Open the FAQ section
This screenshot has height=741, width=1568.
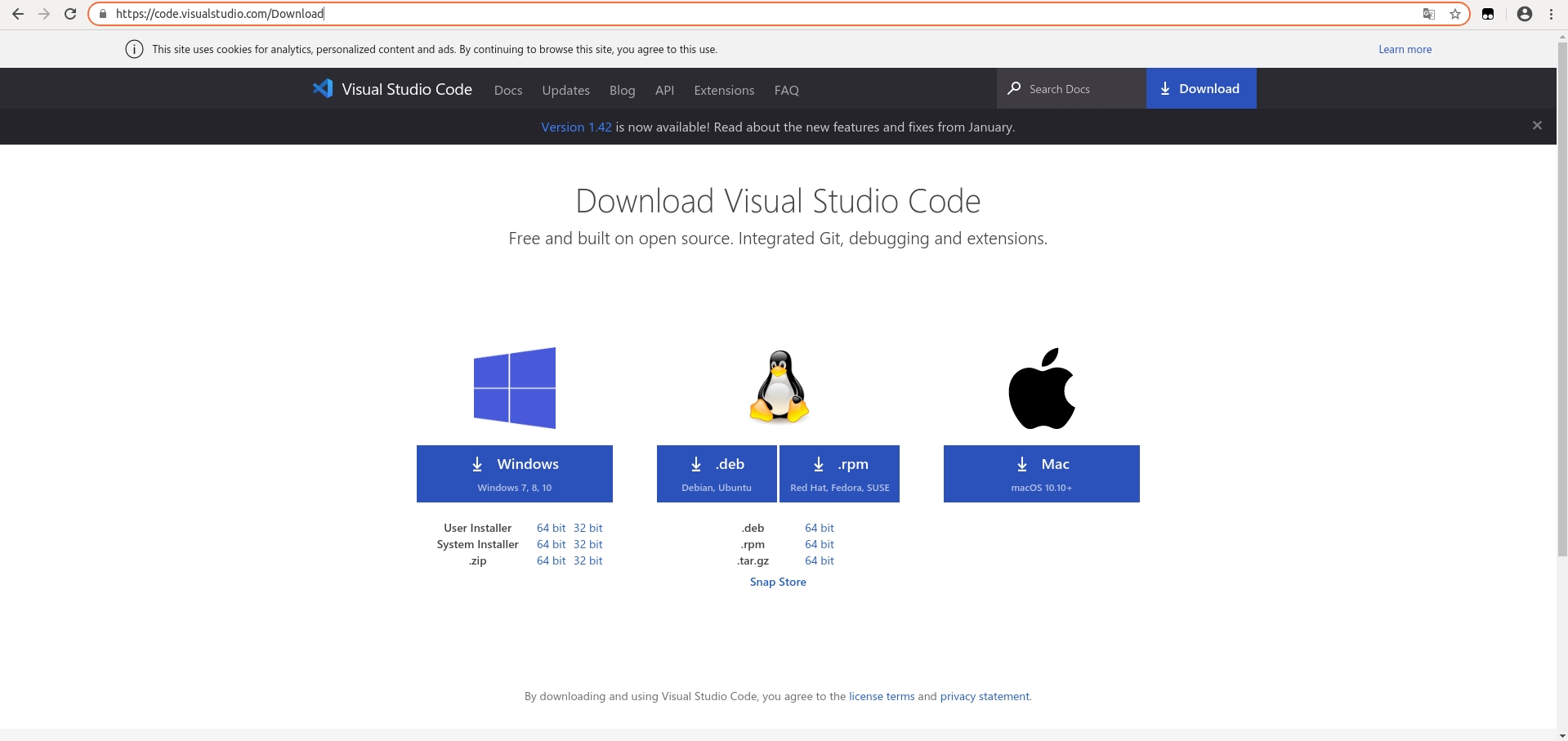point(785,90)
